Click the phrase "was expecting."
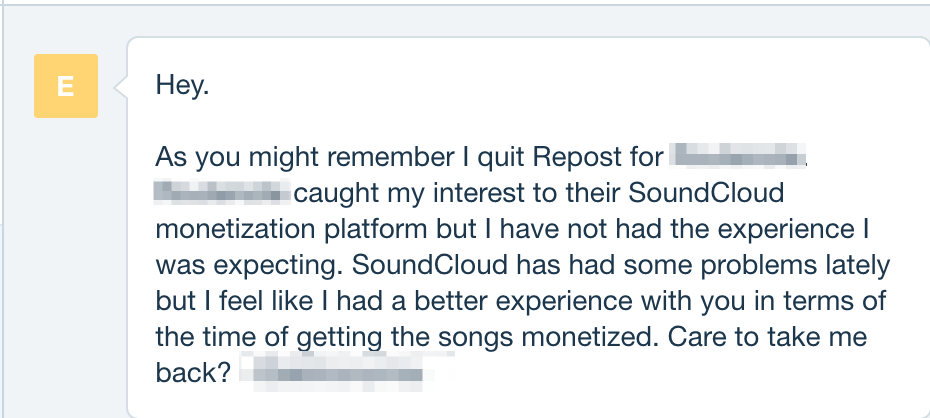Image resolution: width=930 pixels, height=418 pixels. point(250,266)
